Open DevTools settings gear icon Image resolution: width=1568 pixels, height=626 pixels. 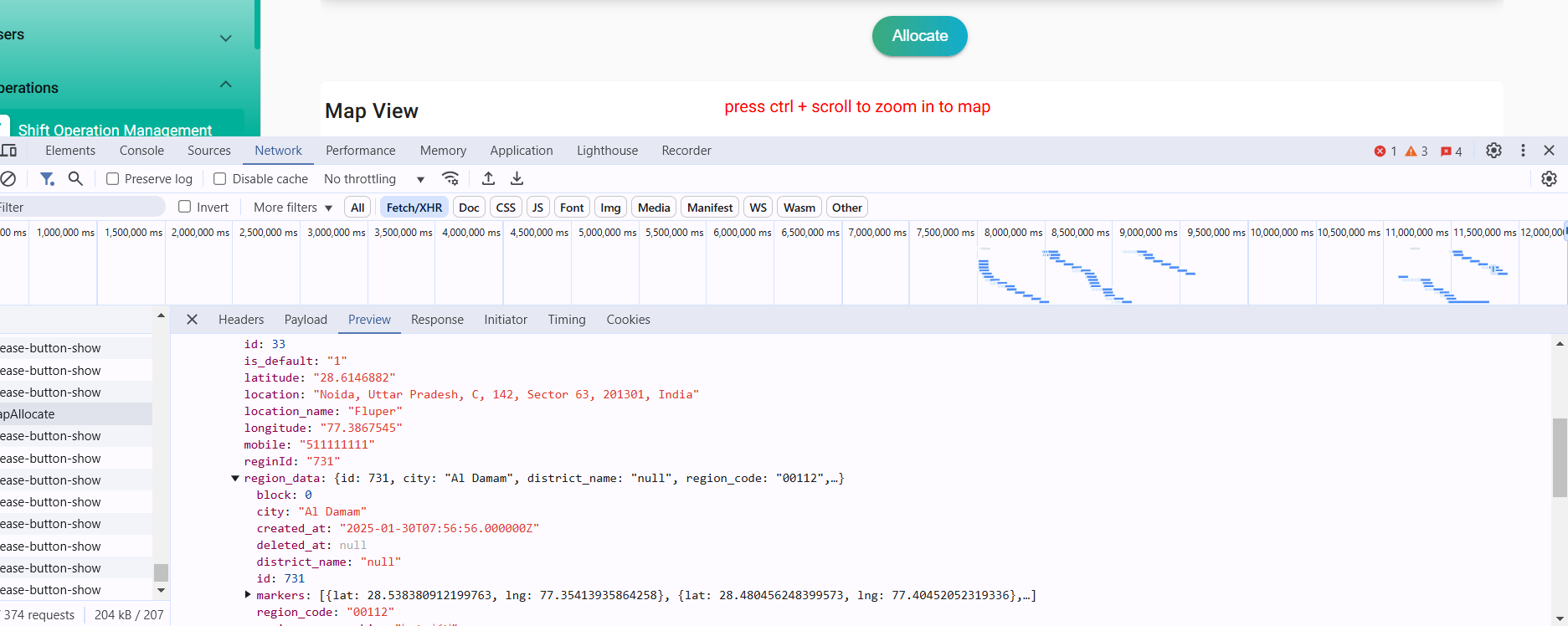coord(1493,151)
